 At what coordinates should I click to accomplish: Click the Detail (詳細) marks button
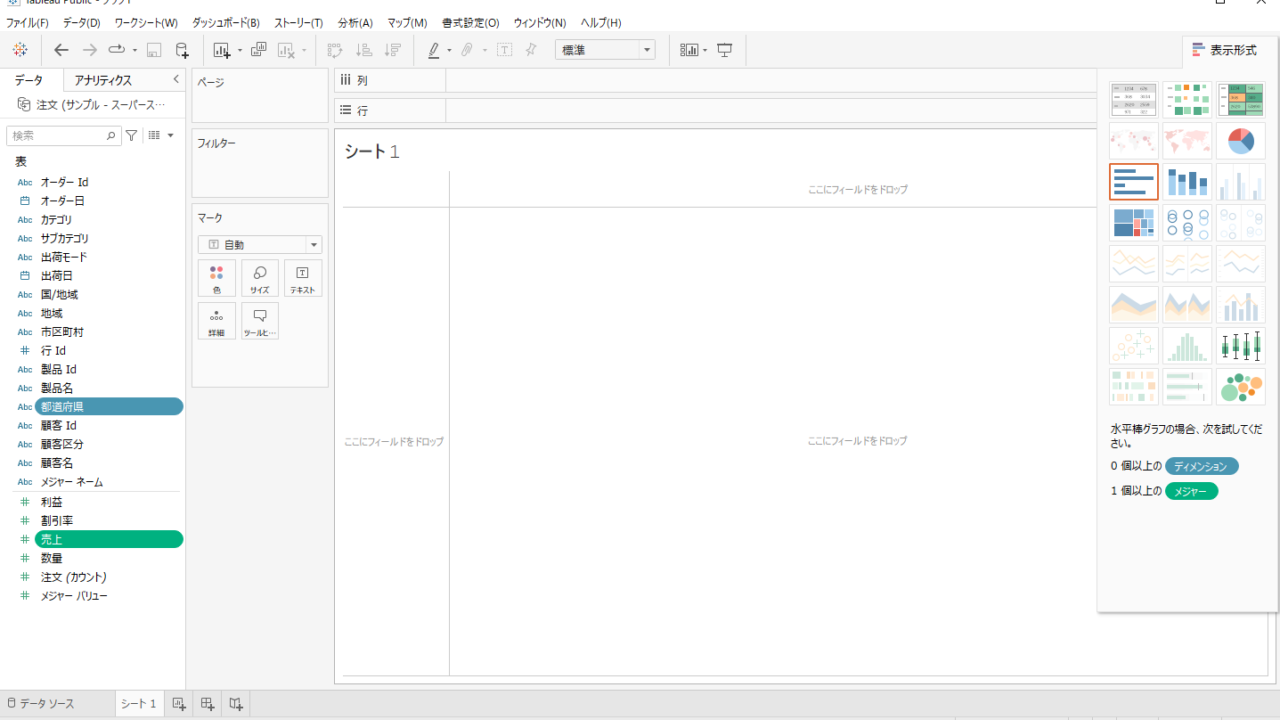pyautogui.click(x=217, y=321)
